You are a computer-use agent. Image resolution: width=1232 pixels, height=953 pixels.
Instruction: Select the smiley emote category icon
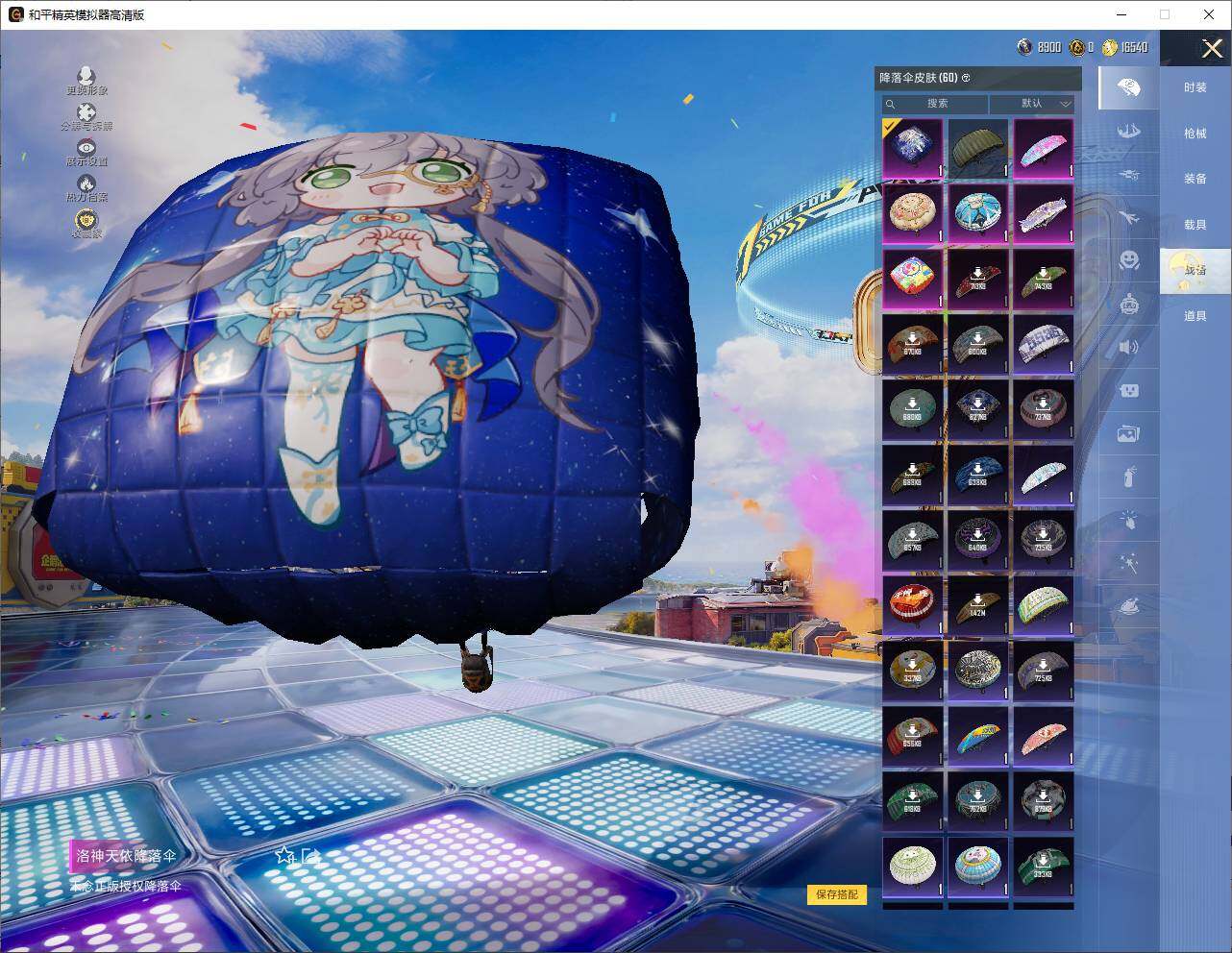click(1129, 260)
